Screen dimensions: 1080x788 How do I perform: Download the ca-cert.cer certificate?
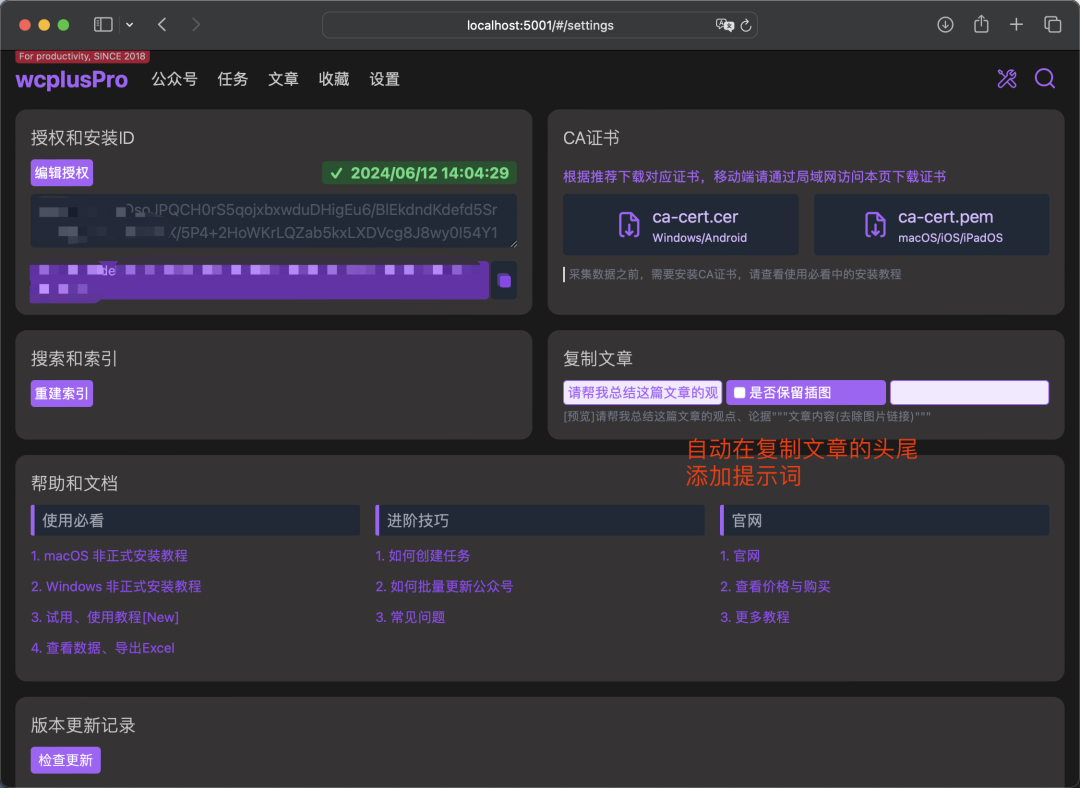[681, 225]
